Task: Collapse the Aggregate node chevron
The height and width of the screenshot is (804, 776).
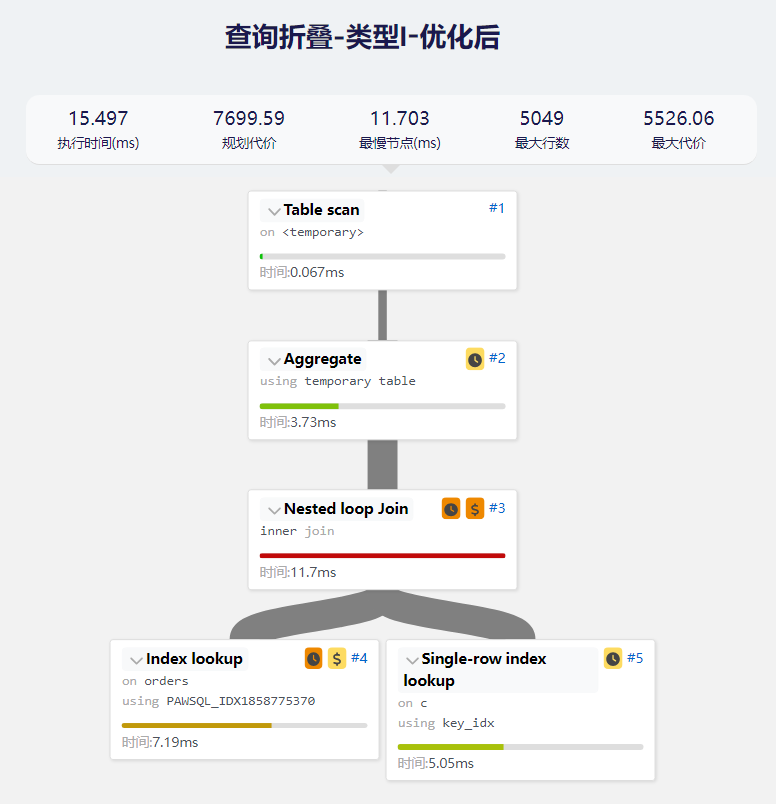Action: [274, 361]
